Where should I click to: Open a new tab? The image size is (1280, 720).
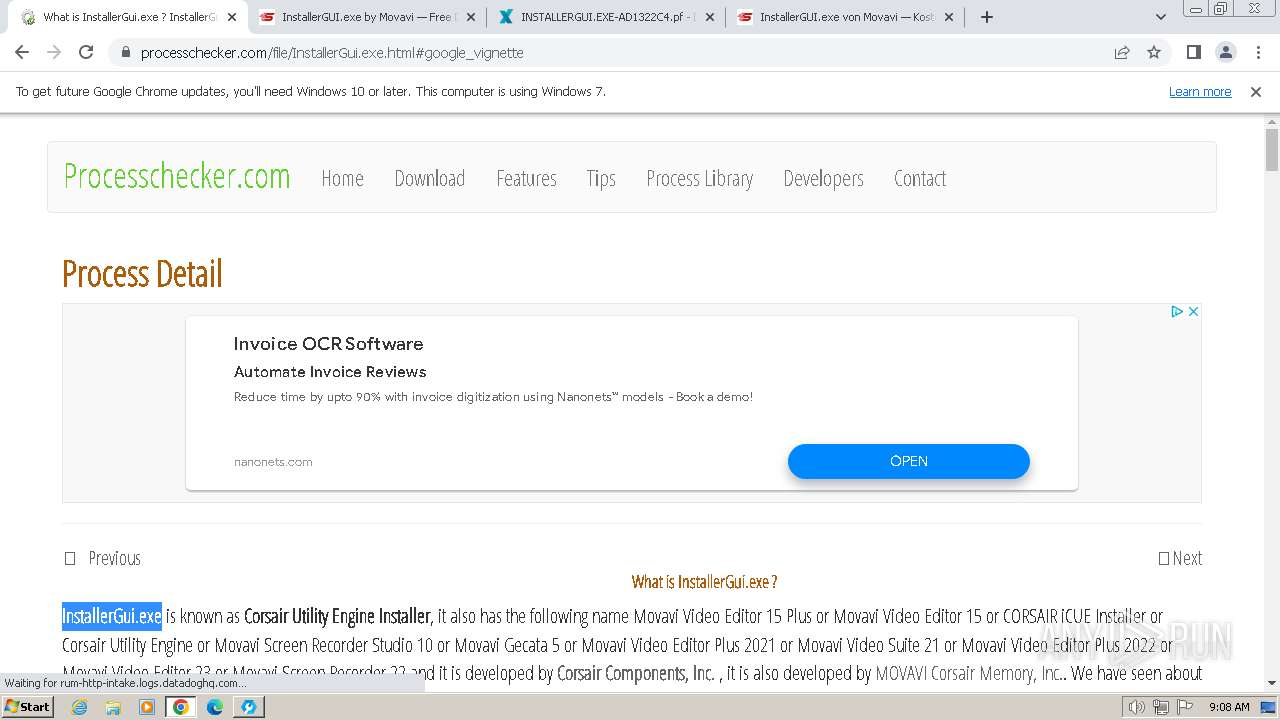(987, 17)
